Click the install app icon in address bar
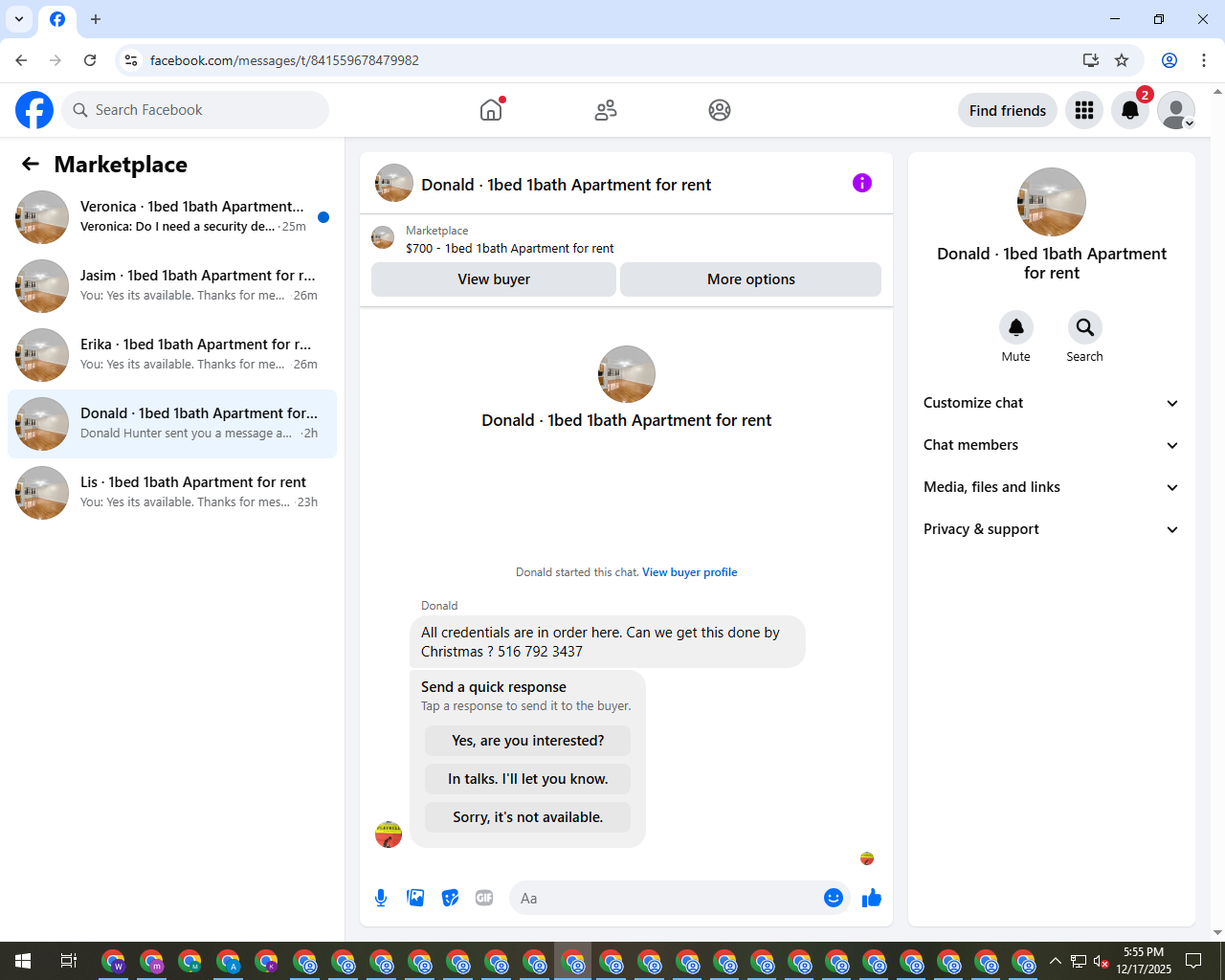1225x980 pixels. point(1091,60)
